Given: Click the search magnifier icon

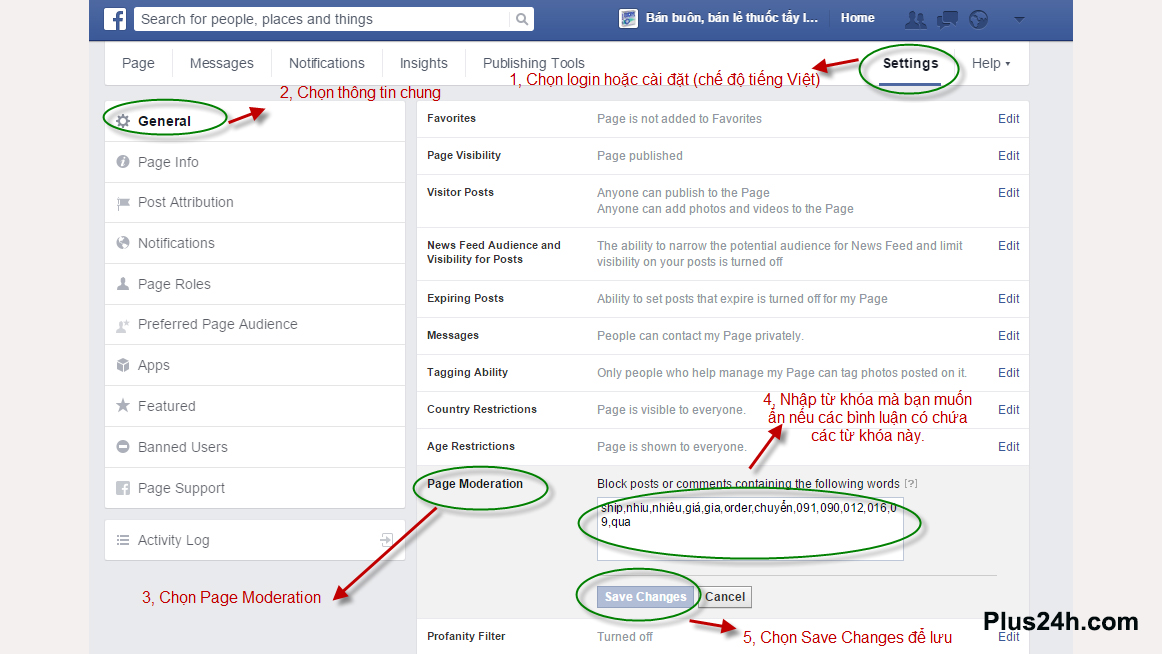Looking at the screenshot, I should coord(522,19).
